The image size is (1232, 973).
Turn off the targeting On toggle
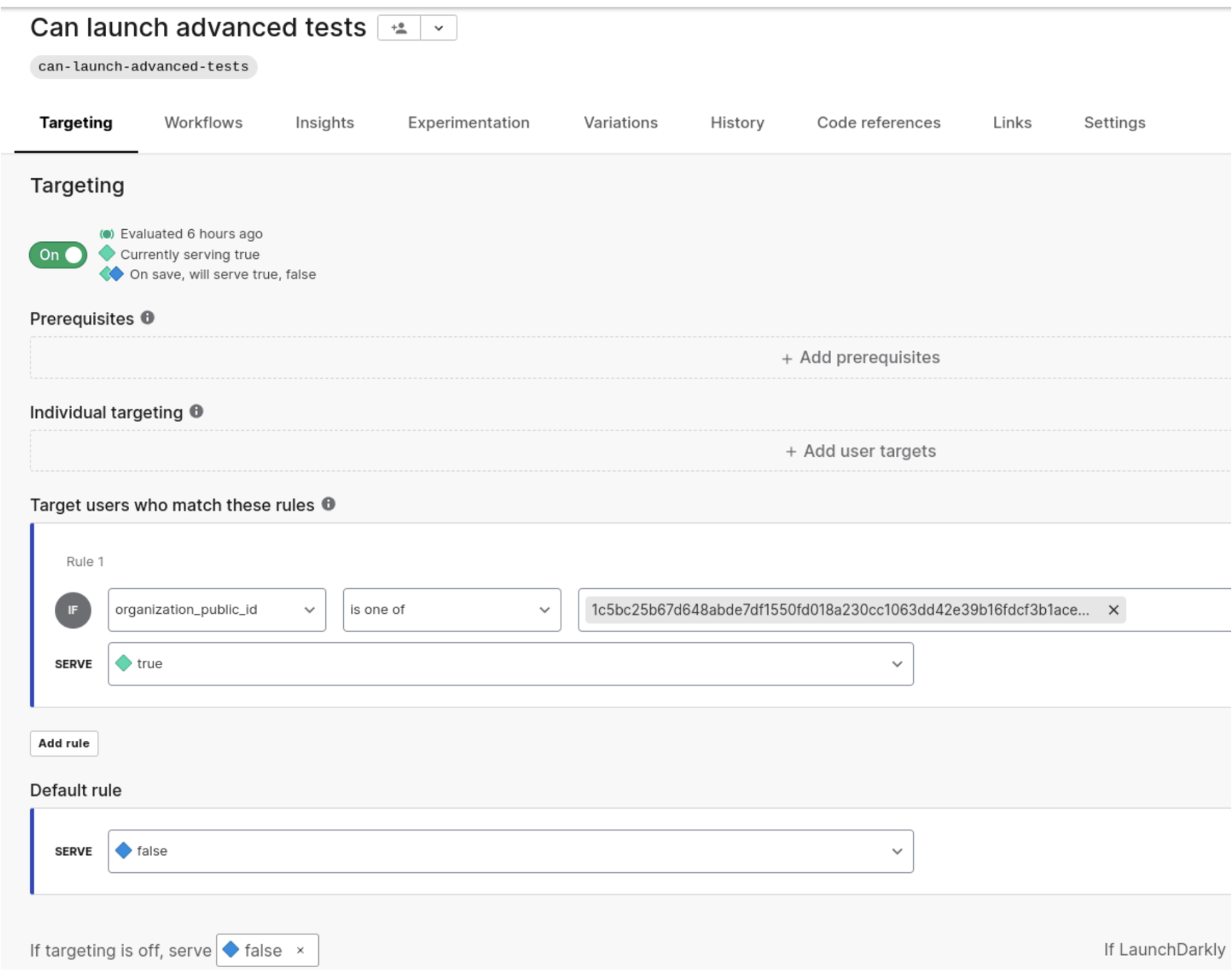click(59, 255)
